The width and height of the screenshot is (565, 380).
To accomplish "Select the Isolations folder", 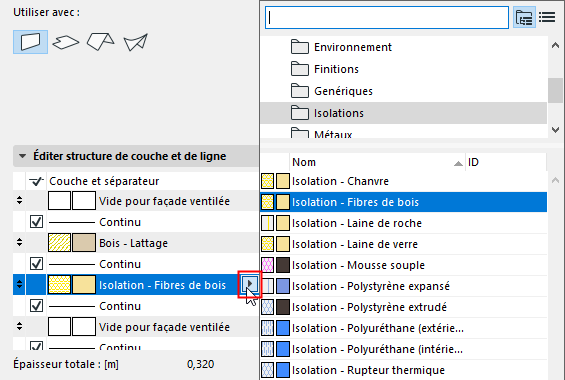I will 404,113.
